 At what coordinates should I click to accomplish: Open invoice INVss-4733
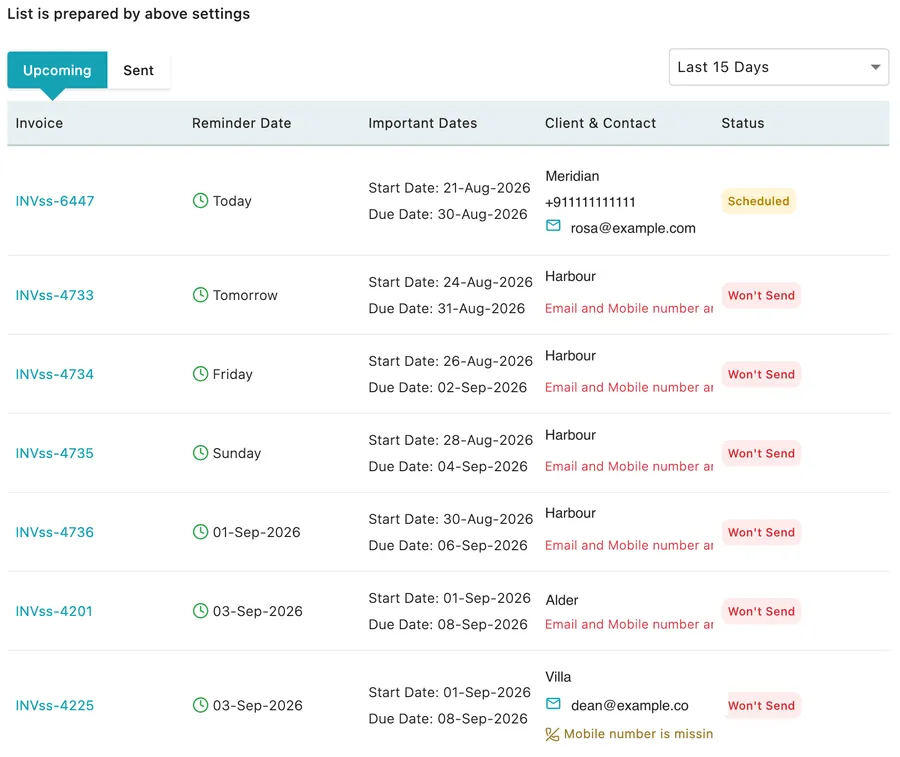point(55,295)
